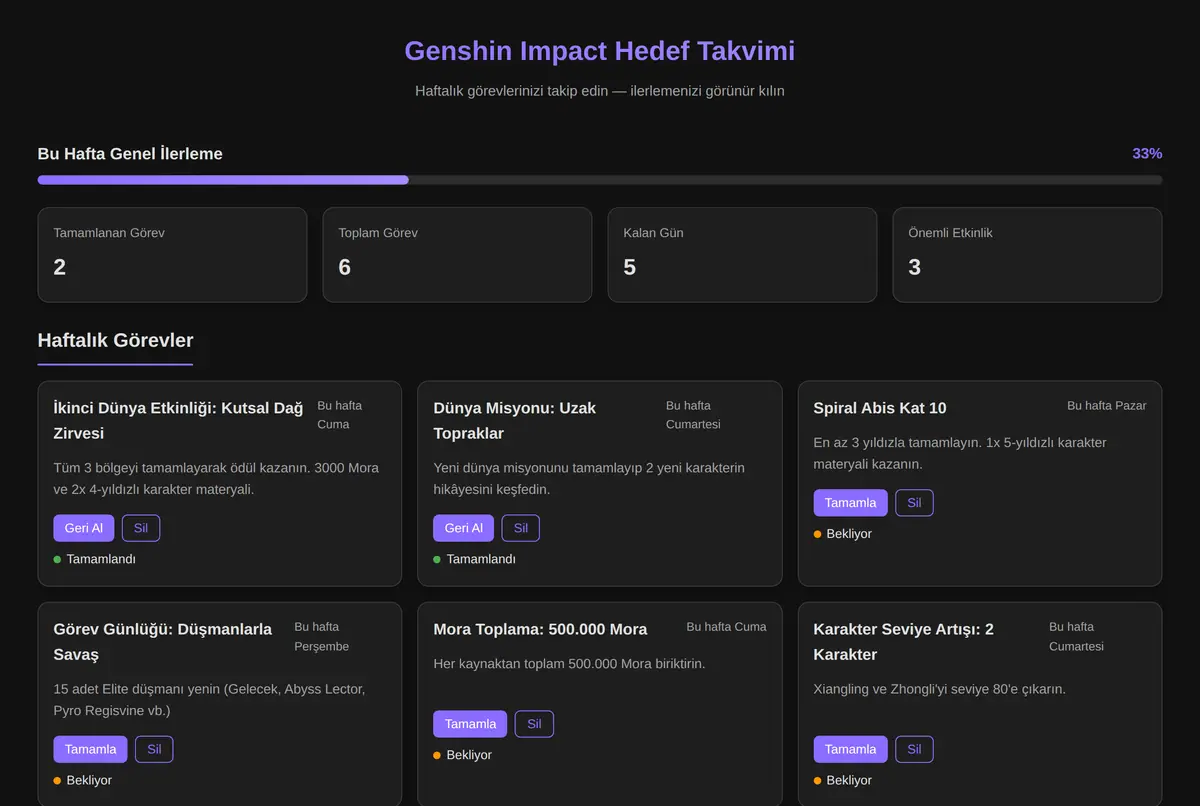Mark Spiral Abis Kat 10 as complete with Tamamla
1200x806 pixels.
point(851,503)
